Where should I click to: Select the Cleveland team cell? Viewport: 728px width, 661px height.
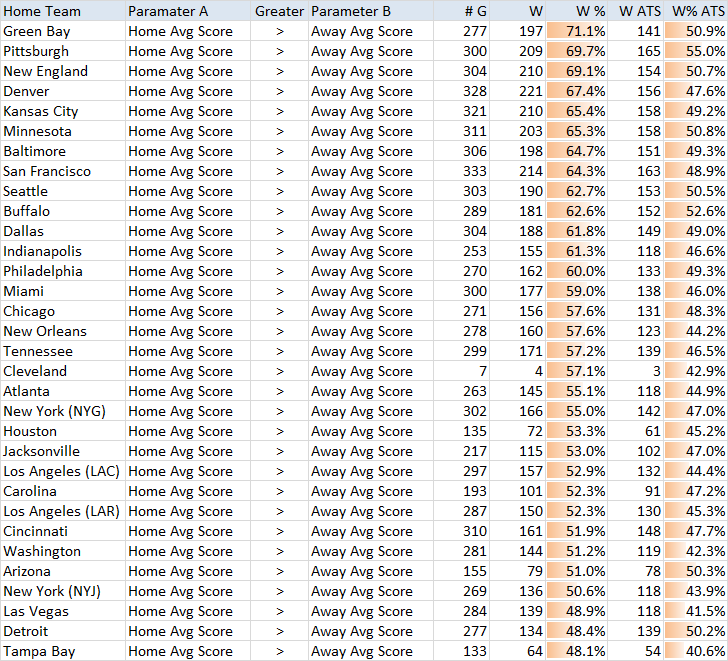tap(63, 370)
